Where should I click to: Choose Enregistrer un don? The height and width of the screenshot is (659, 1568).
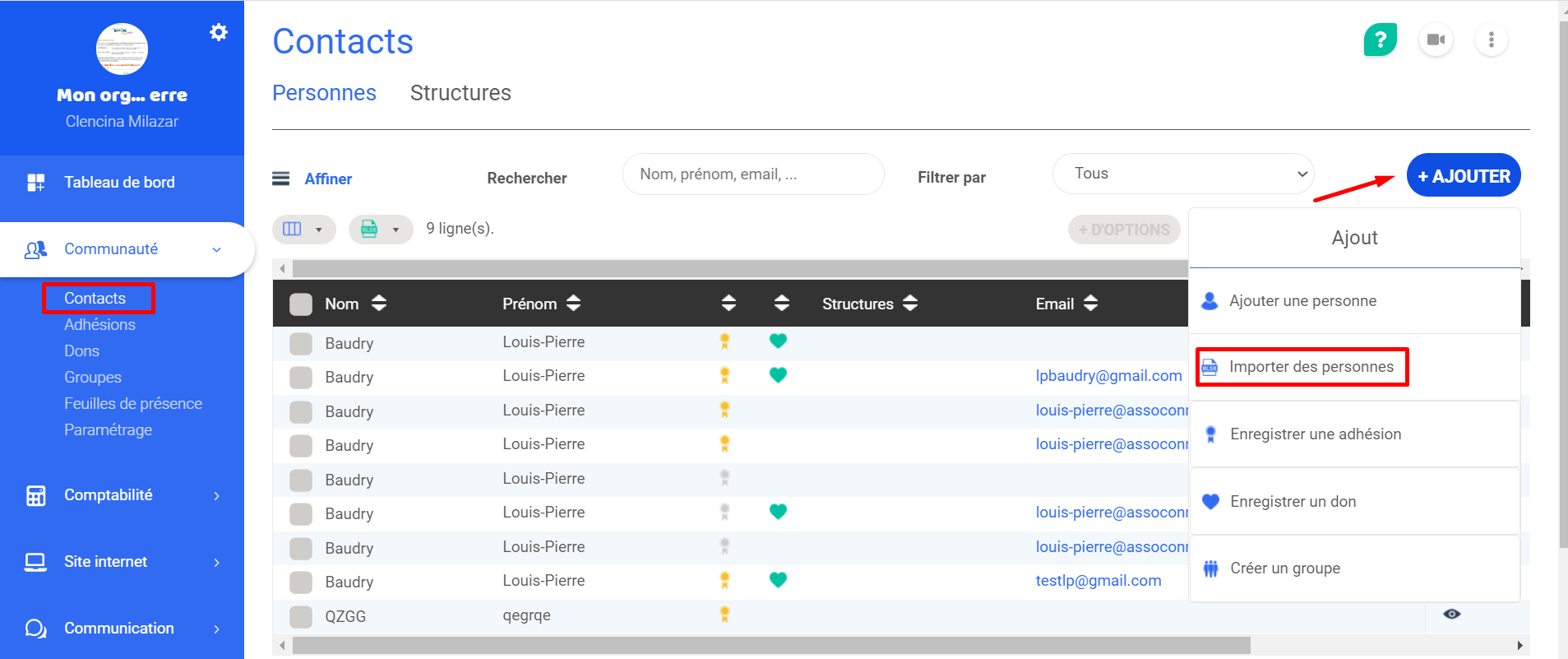1354,501
